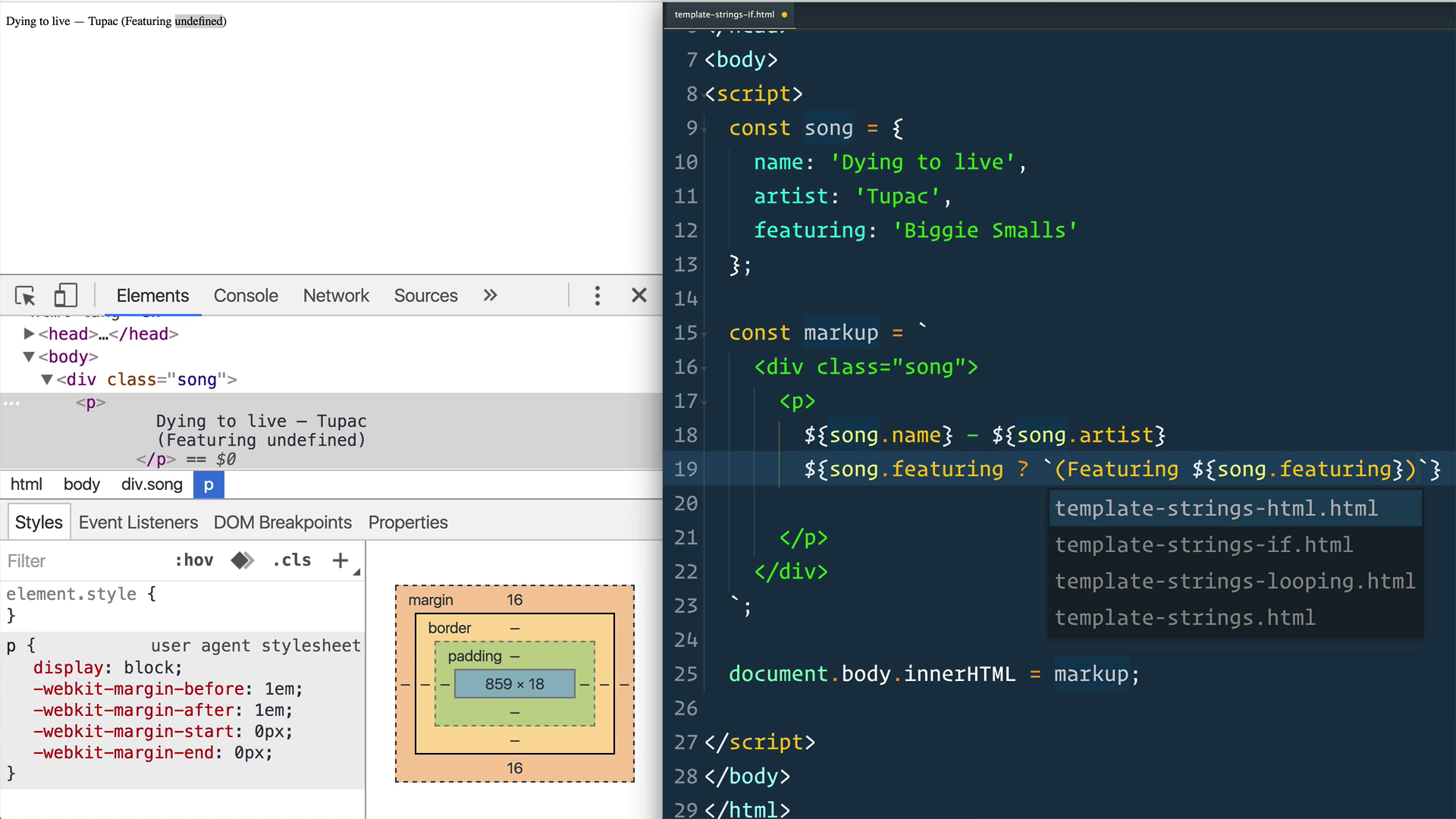Fold the code at line 17
The width and height of the screenshot is (1456, 819).
pyautogui.click(x=704, y=403)
